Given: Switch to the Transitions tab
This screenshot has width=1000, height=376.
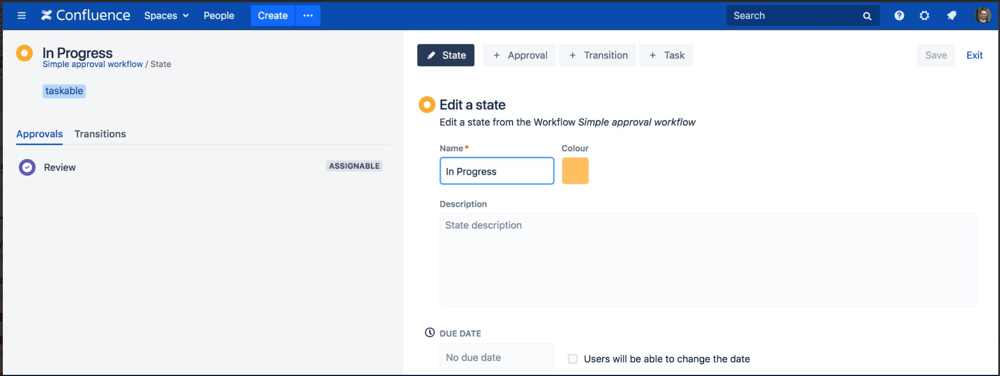Looking at the screenshot, I should pyautogui.click(x=100, y=134).
